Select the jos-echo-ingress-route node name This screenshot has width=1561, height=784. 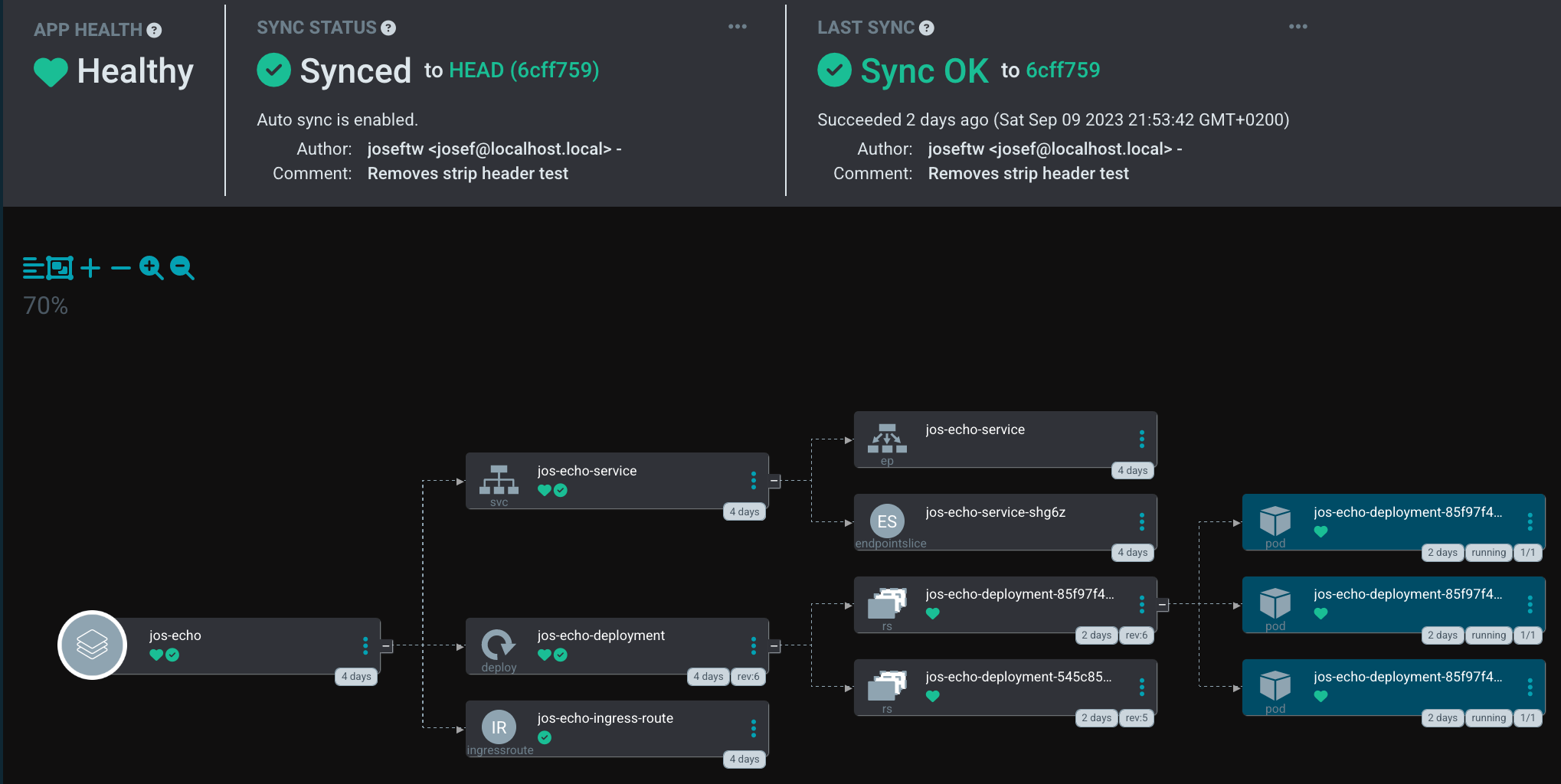coord(605,718)
